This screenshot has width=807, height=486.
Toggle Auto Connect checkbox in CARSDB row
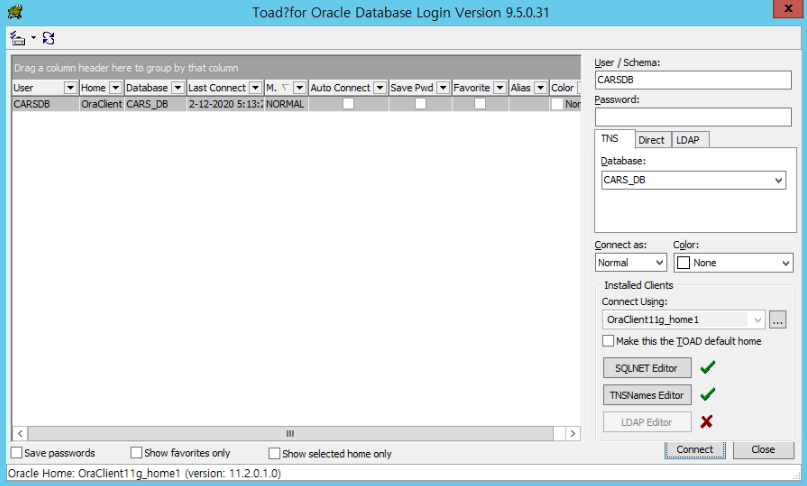click(348, 104)
